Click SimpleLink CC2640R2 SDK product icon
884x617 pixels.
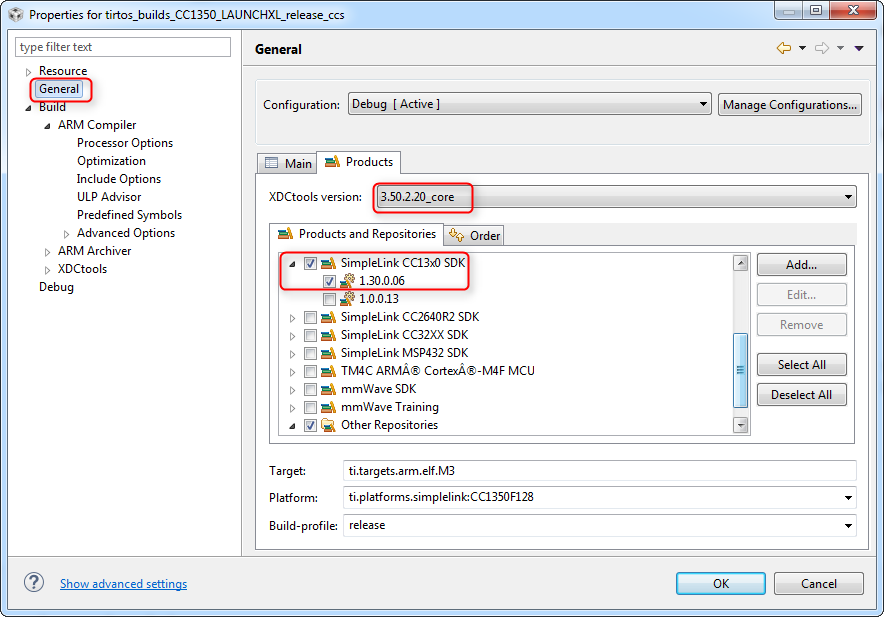328,317
